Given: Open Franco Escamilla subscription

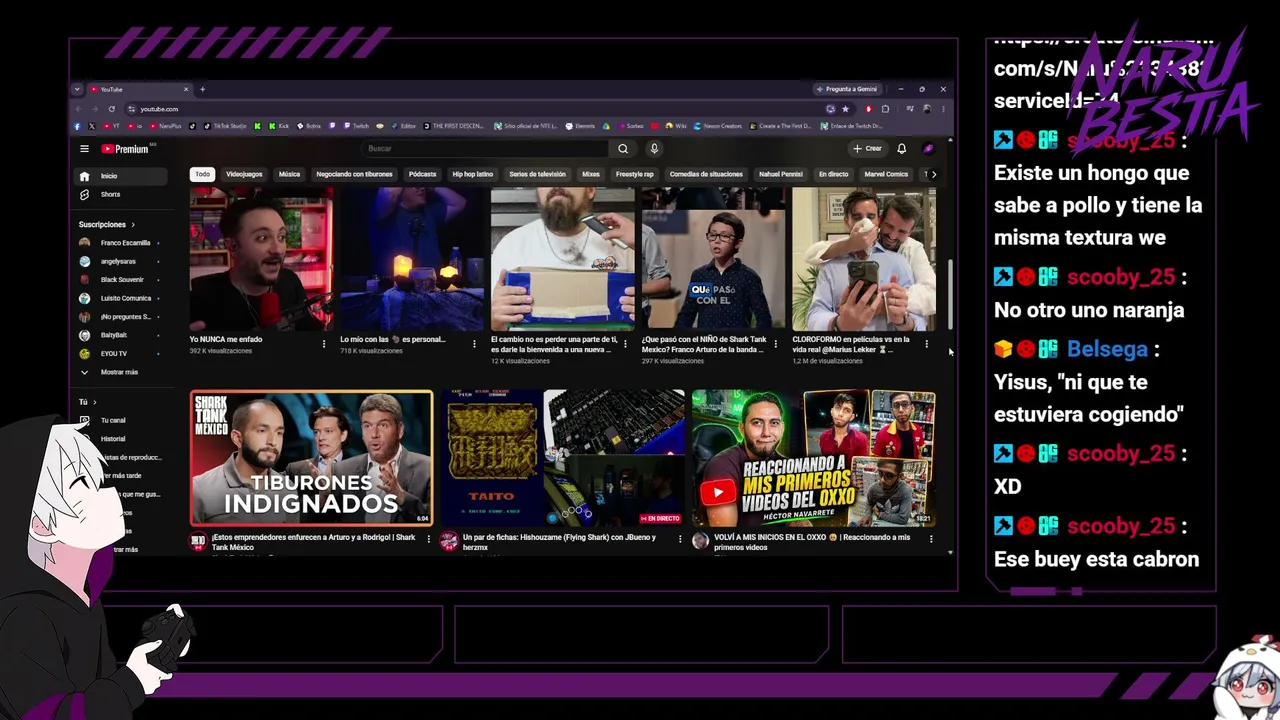Looking at the screenshot, I should pos(122,243).
